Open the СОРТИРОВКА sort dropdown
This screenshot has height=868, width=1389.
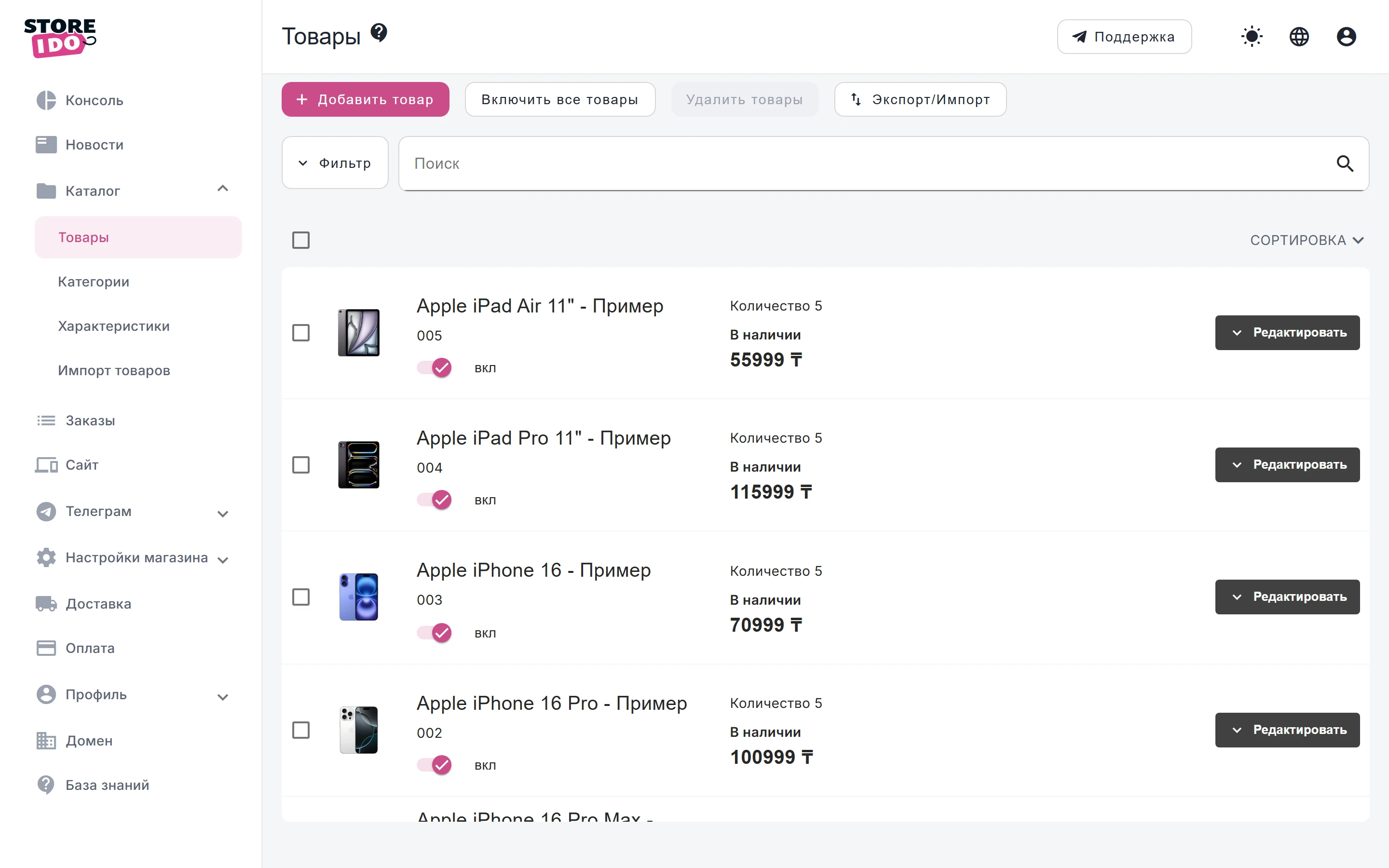[x=1307, y=240]
